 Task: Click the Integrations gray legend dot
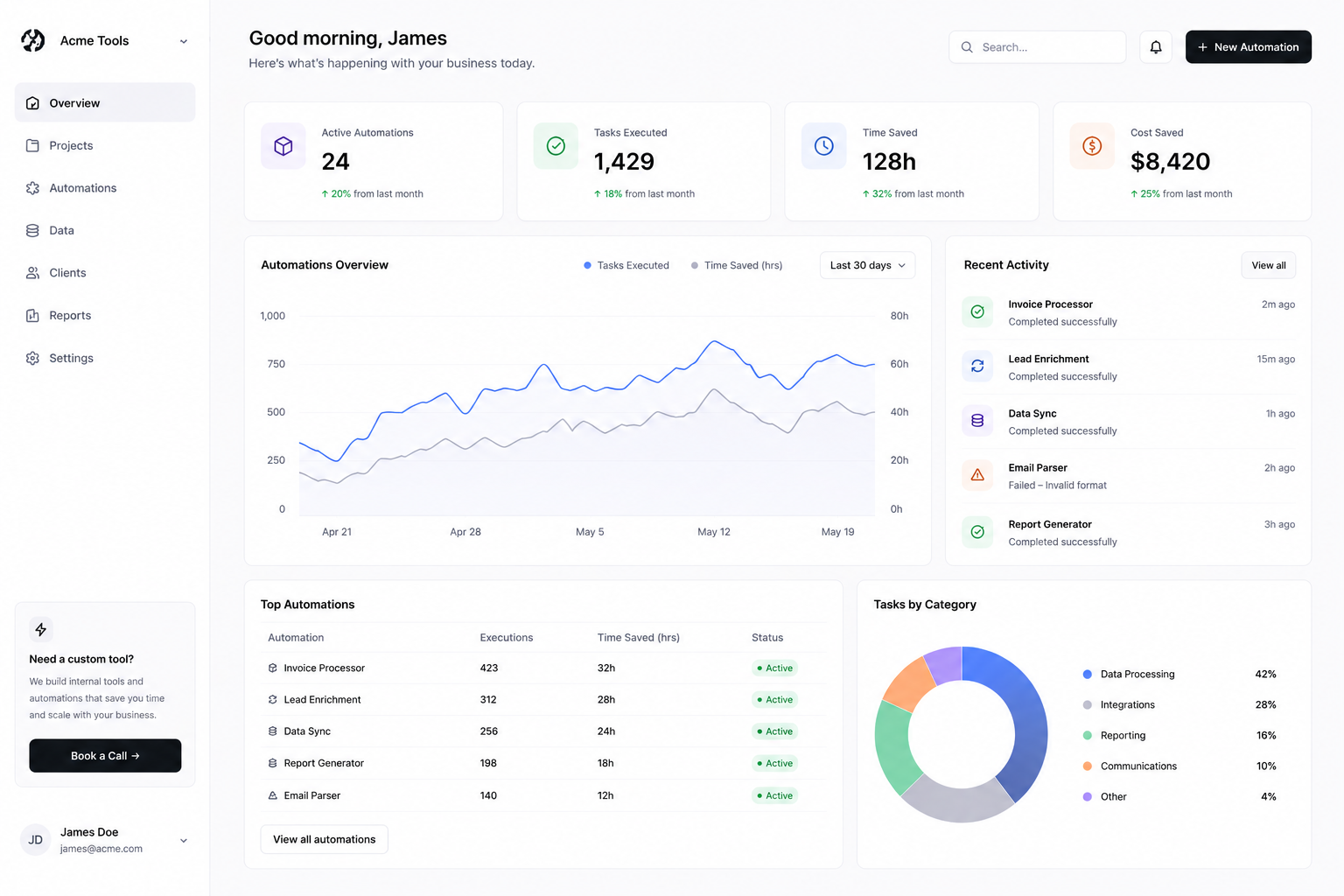tap(1088, 705)
